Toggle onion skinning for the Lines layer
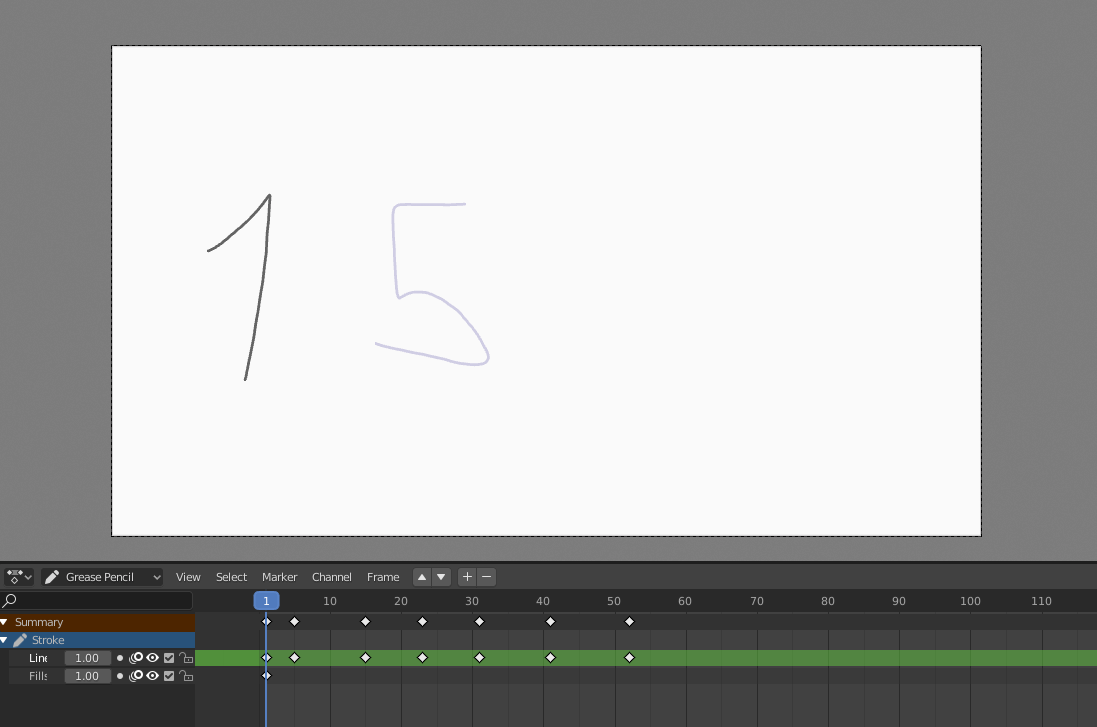Screen dimensions: 1097x727 point(136,658)
